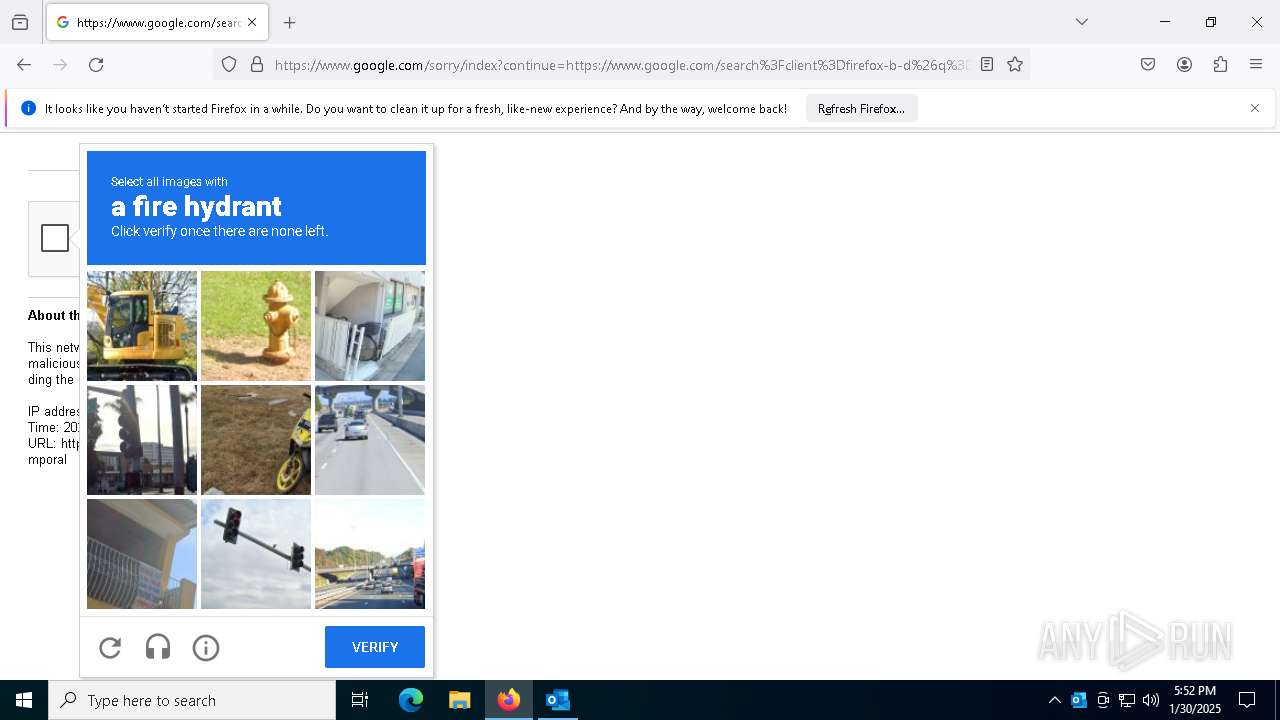Select dark traffic light with palm trees tile

coord(142,440)
